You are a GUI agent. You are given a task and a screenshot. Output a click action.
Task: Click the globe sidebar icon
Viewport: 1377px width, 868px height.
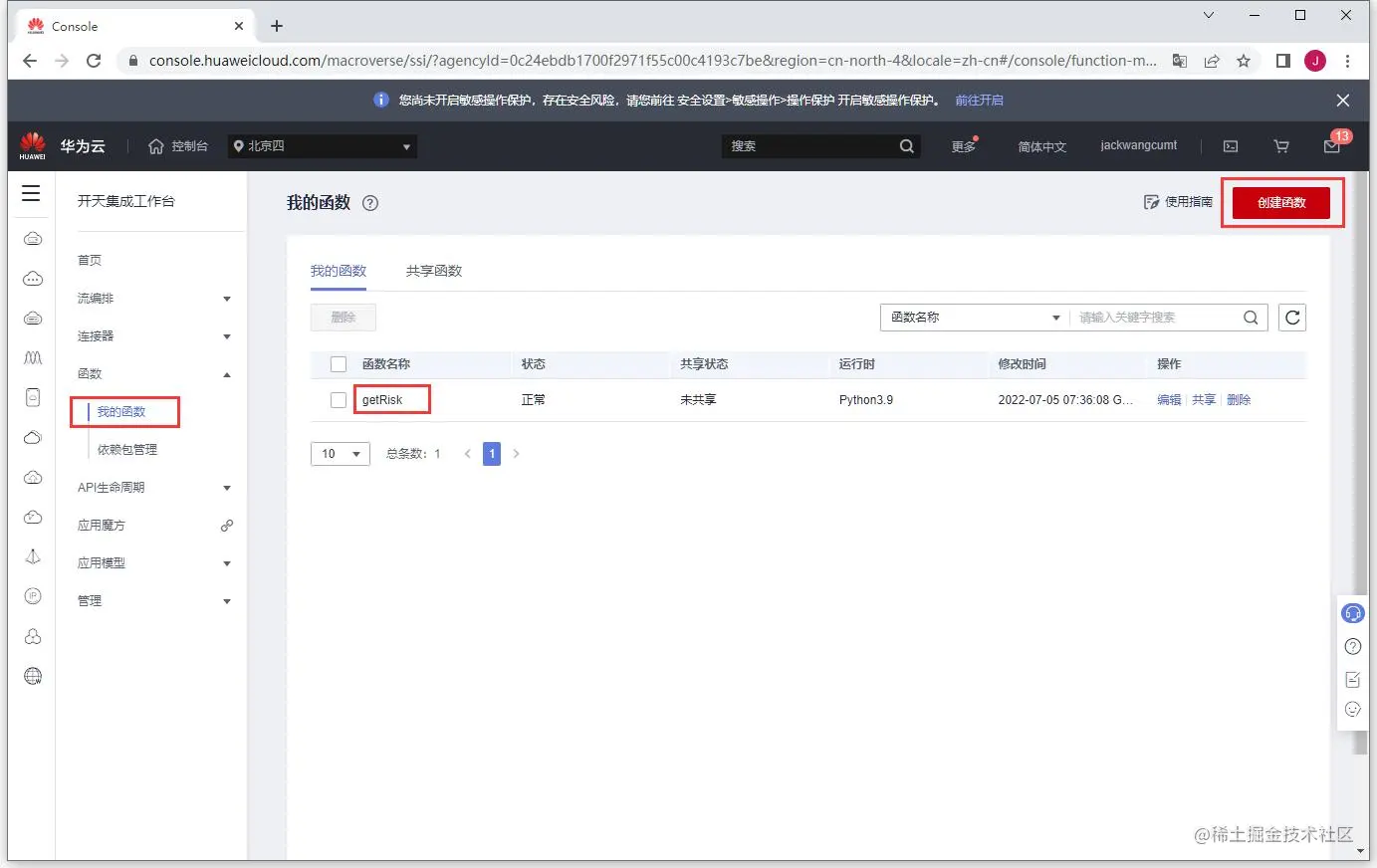(x=33, y=676)
